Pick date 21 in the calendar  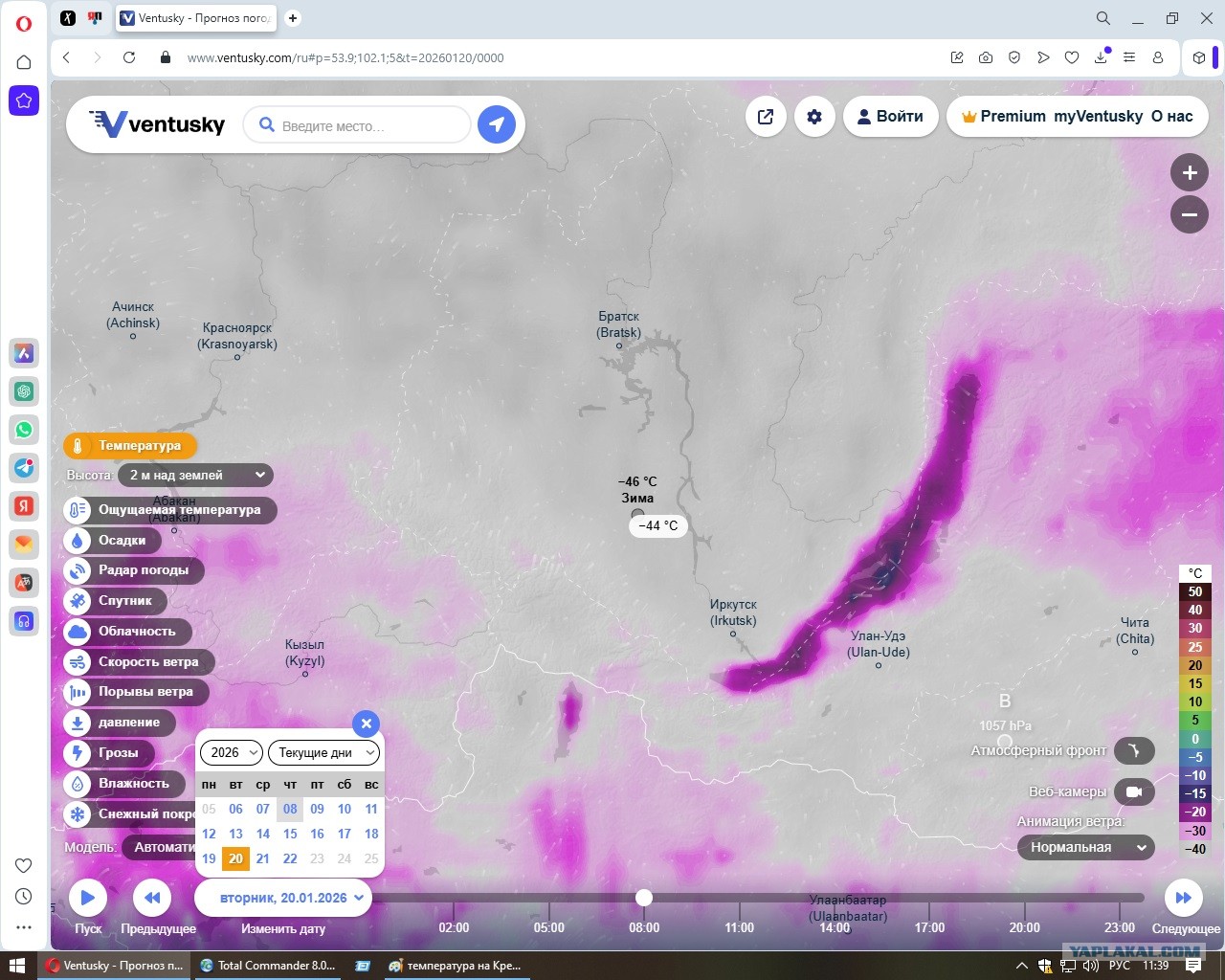click(263, 858)
